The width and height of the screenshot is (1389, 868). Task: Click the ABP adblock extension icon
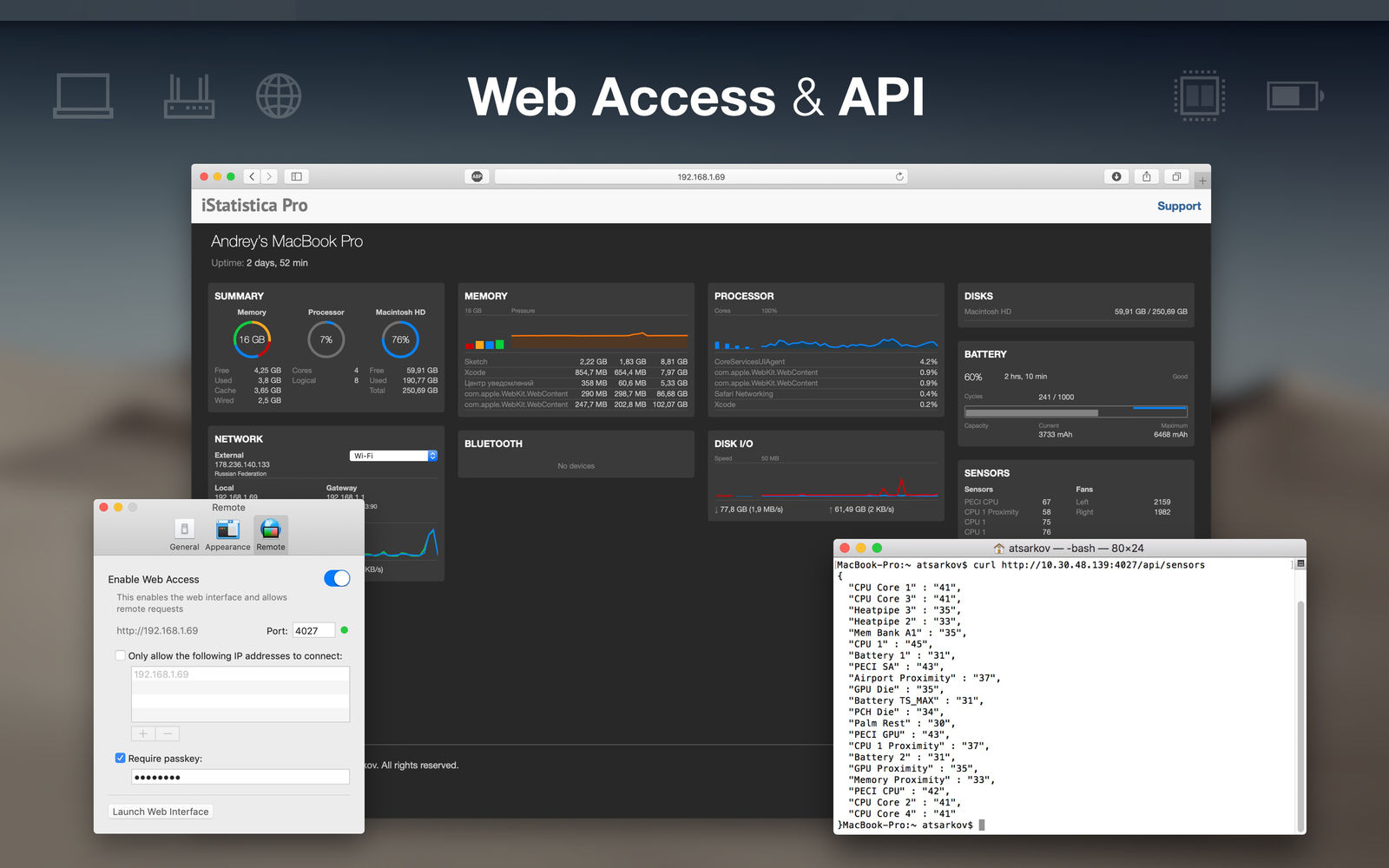[x=477, y=176]
